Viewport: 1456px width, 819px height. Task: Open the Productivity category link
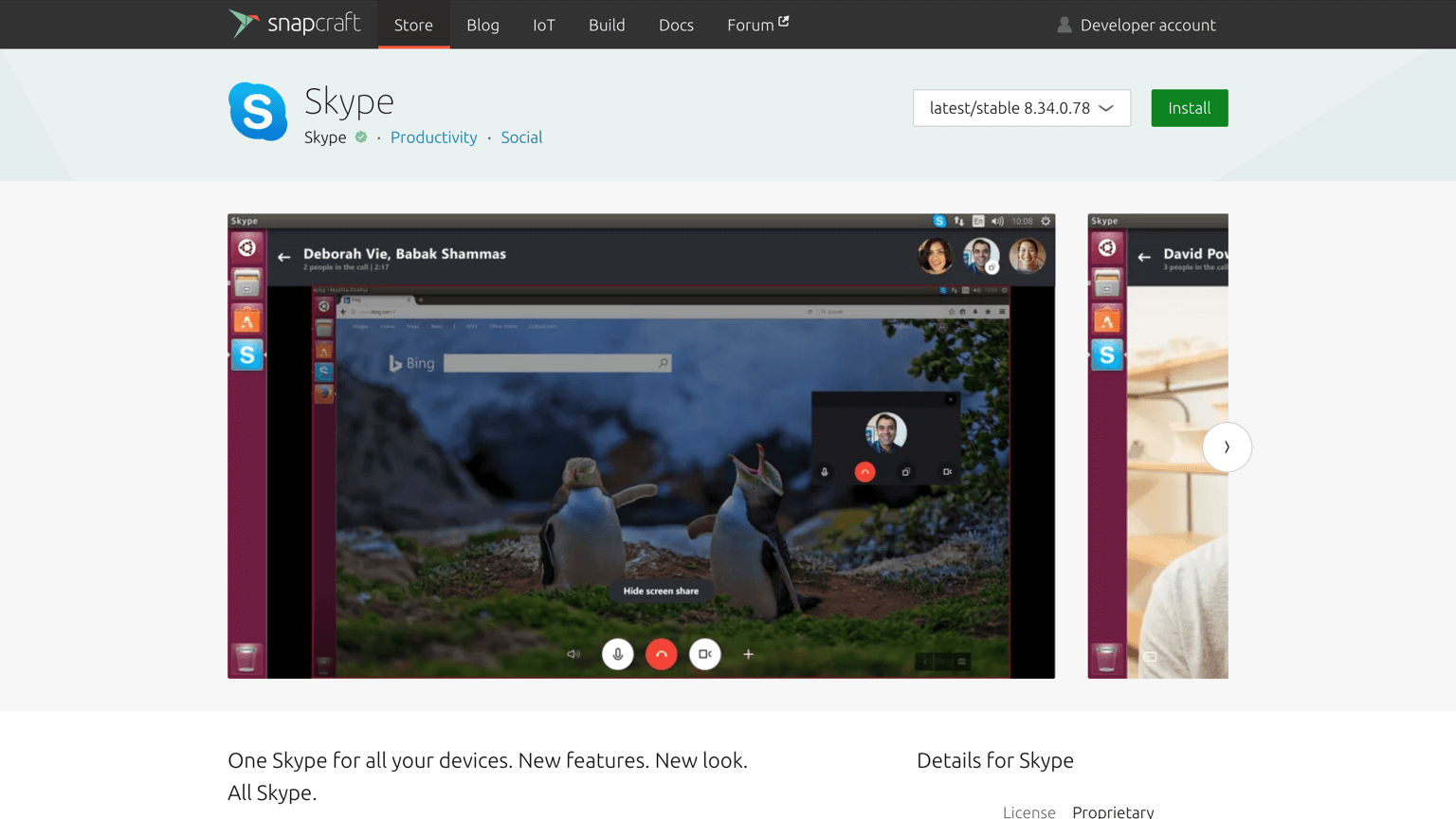(x=433, y=137)
